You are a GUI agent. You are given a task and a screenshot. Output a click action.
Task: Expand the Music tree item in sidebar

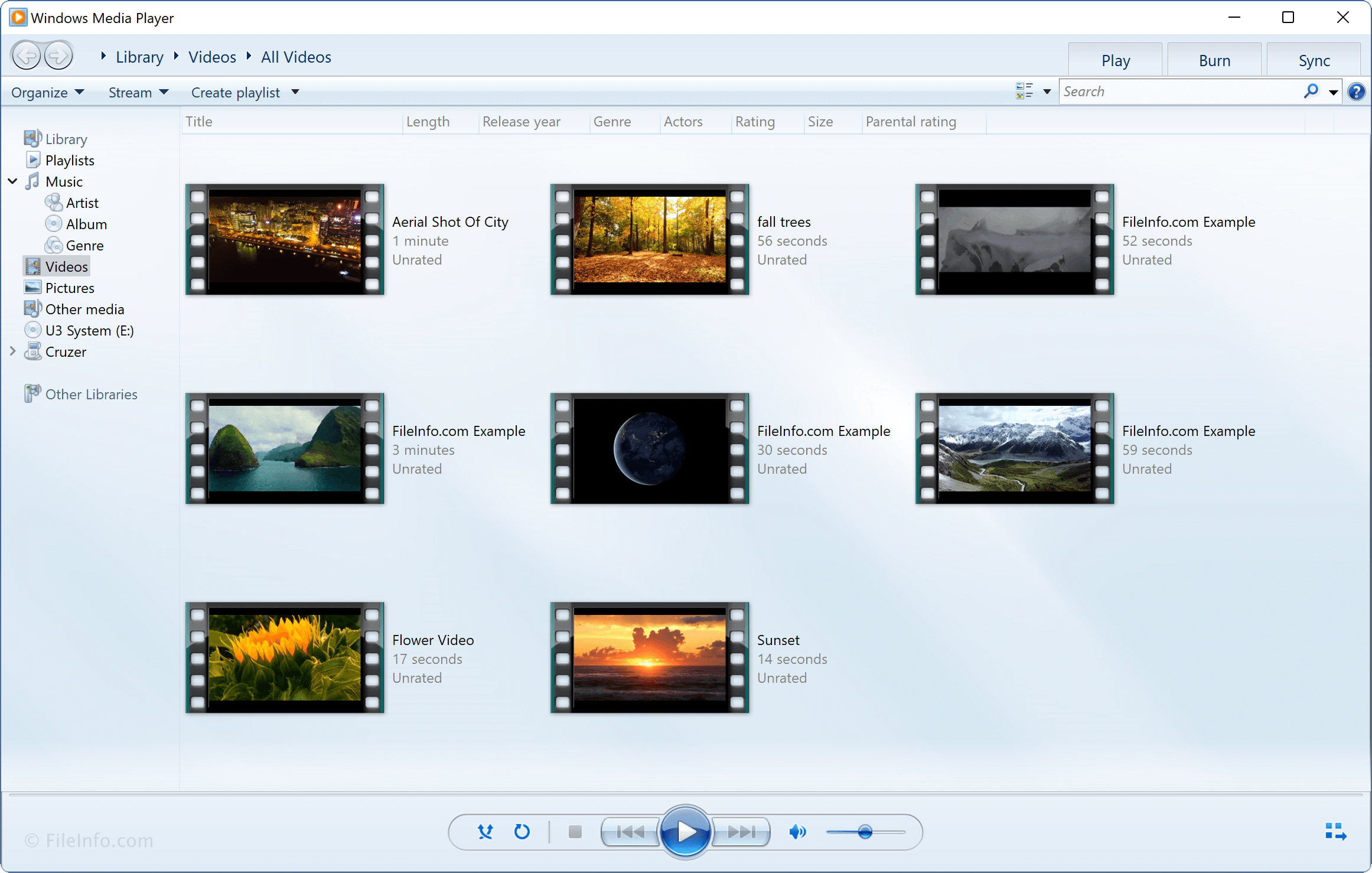12,182
